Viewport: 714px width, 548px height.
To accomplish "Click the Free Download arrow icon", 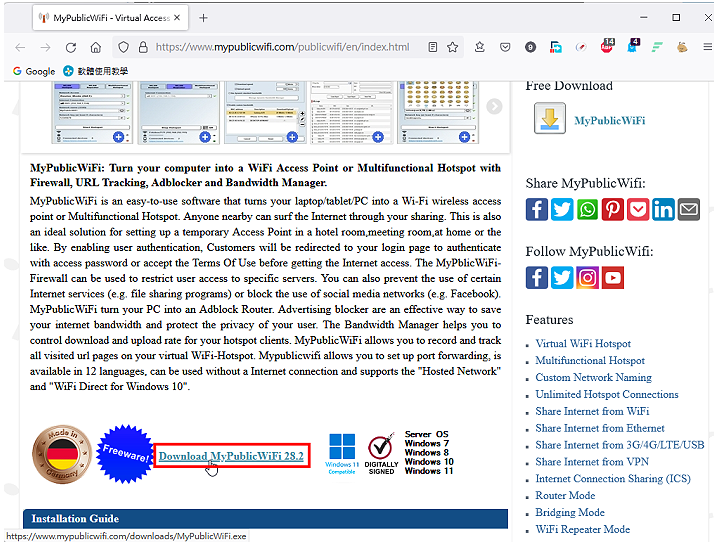I will point(550,118).
